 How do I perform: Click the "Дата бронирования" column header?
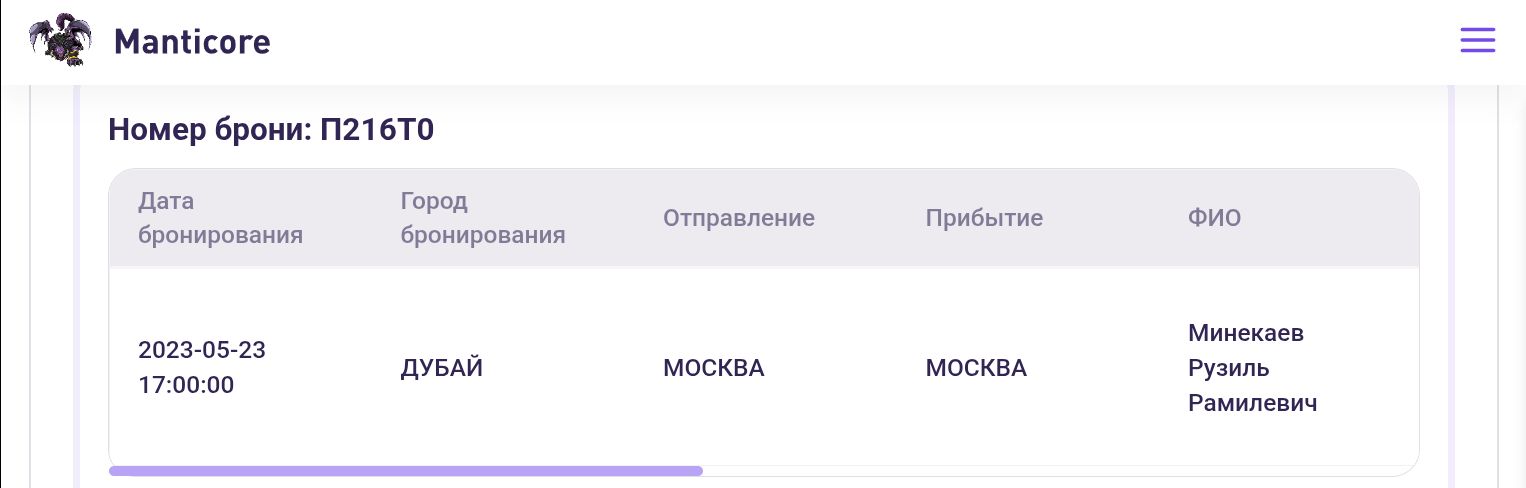220,218
